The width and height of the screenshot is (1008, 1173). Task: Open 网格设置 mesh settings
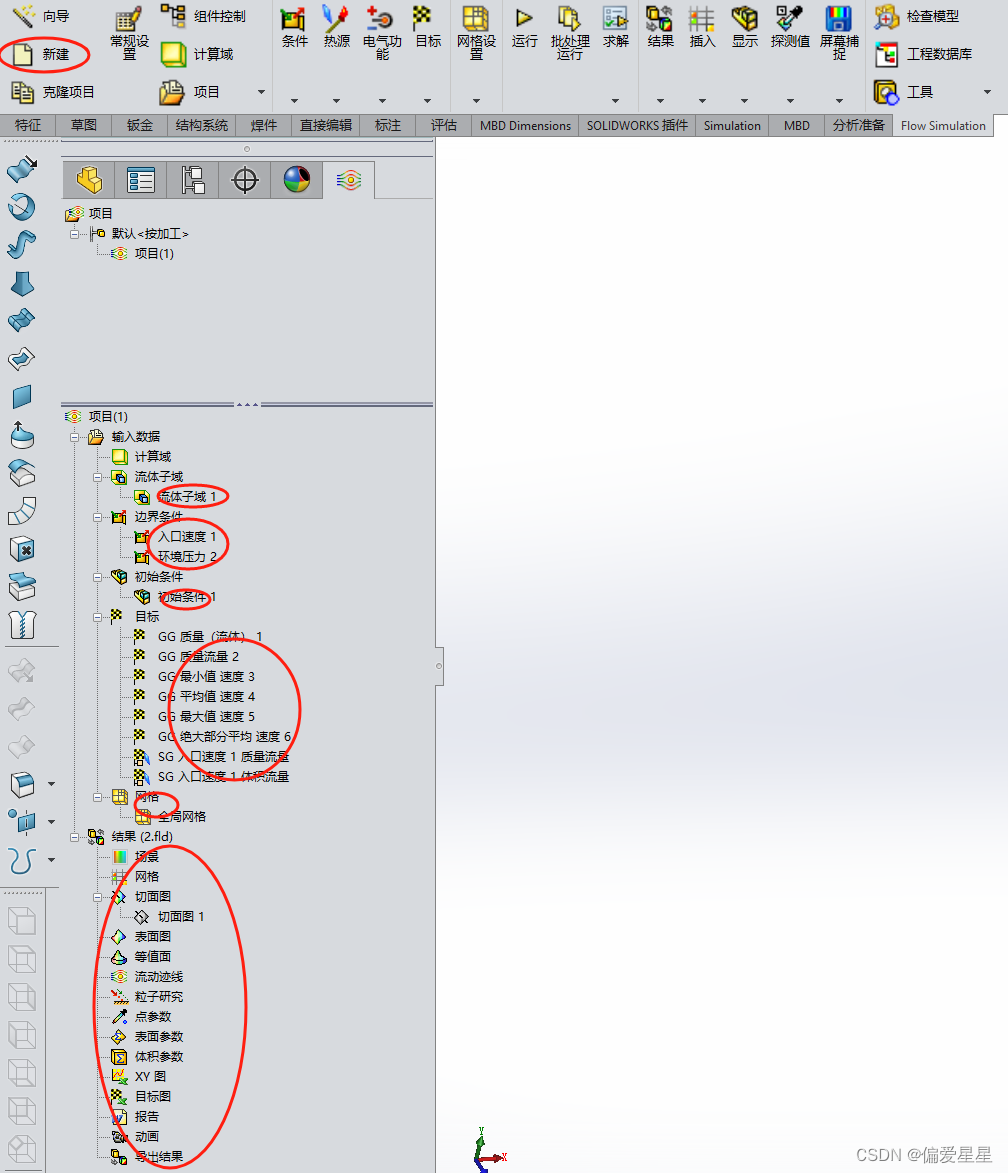pyautogui.click(x=476, y=33)
